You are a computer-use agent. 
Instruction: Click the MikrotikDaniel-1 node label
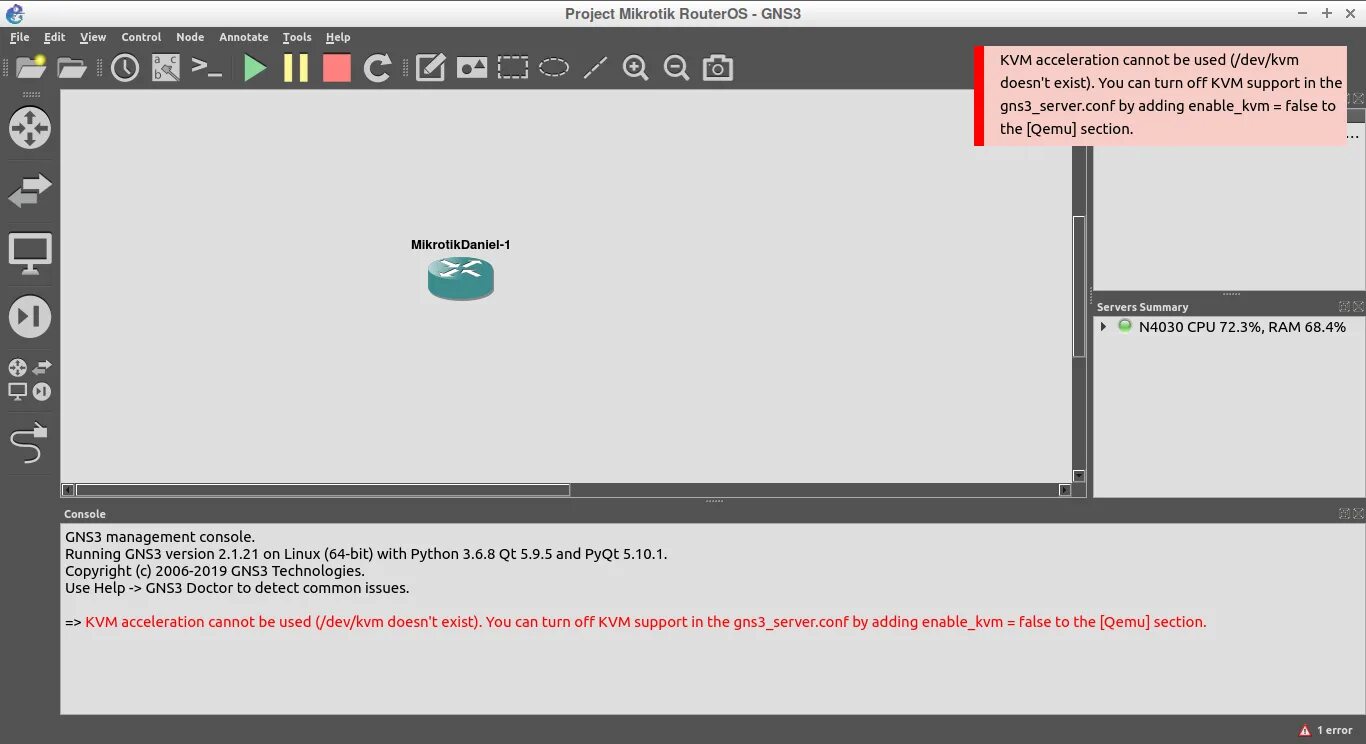(461, 245)
